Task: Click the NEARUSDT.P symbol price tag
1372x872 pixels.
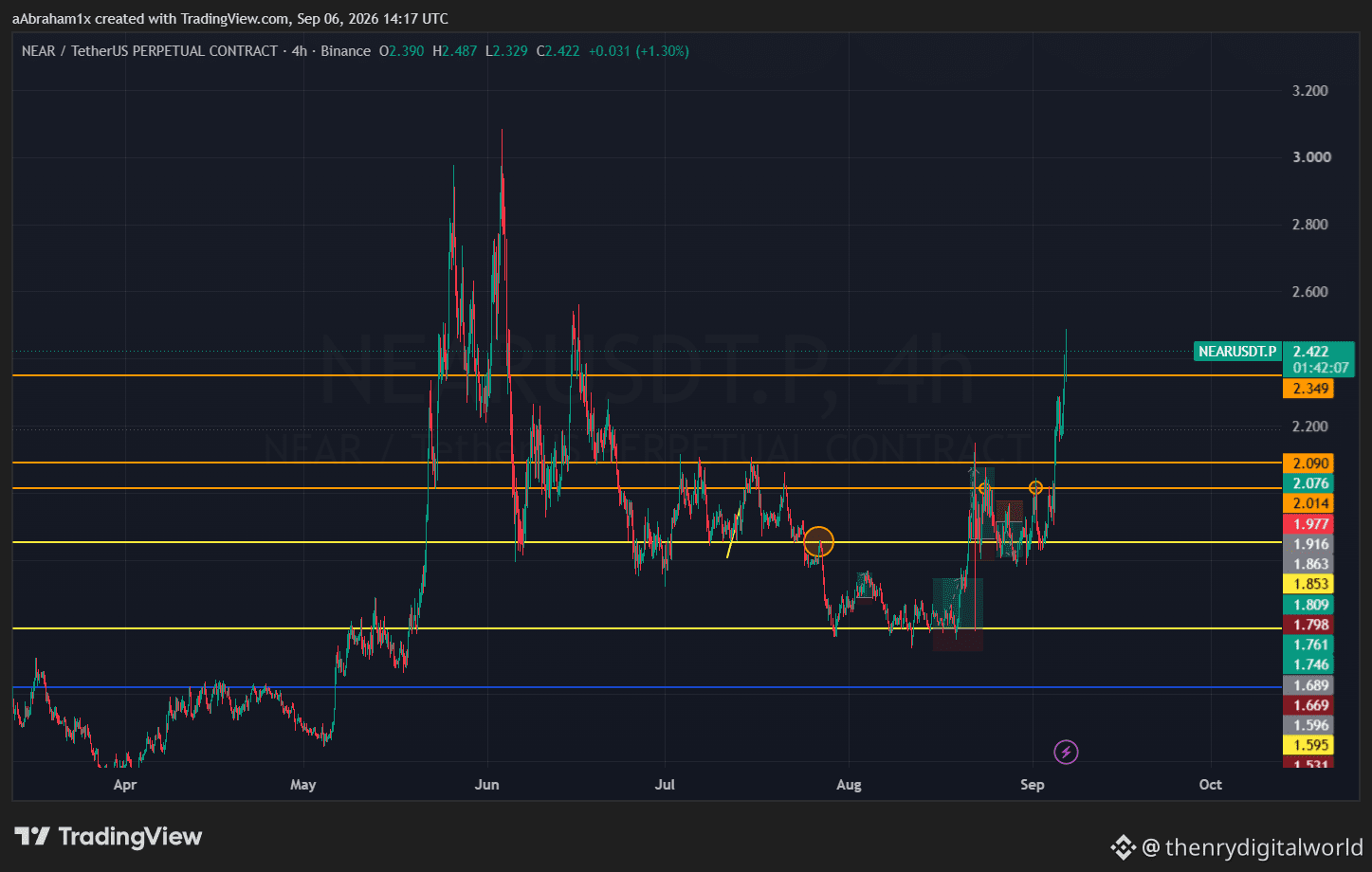Action: 1237,352
